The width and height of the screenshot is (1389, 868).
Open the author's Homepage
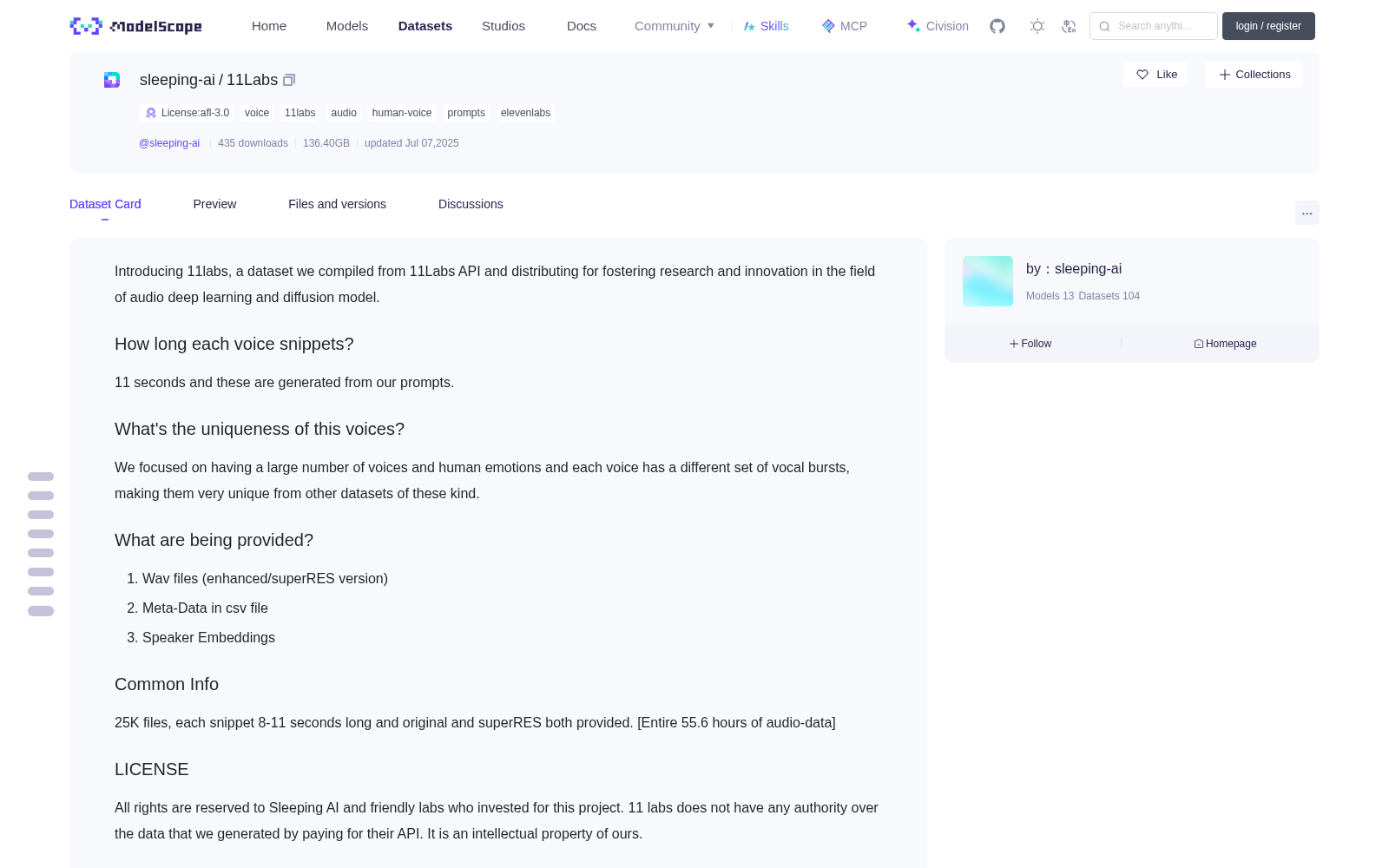1225,344
